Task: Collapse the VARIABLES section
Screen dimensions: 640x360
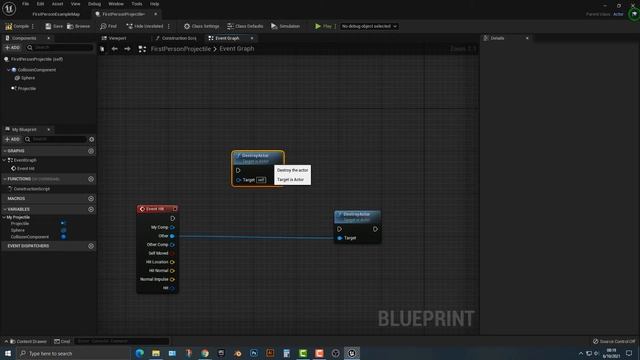Action: 5,209
